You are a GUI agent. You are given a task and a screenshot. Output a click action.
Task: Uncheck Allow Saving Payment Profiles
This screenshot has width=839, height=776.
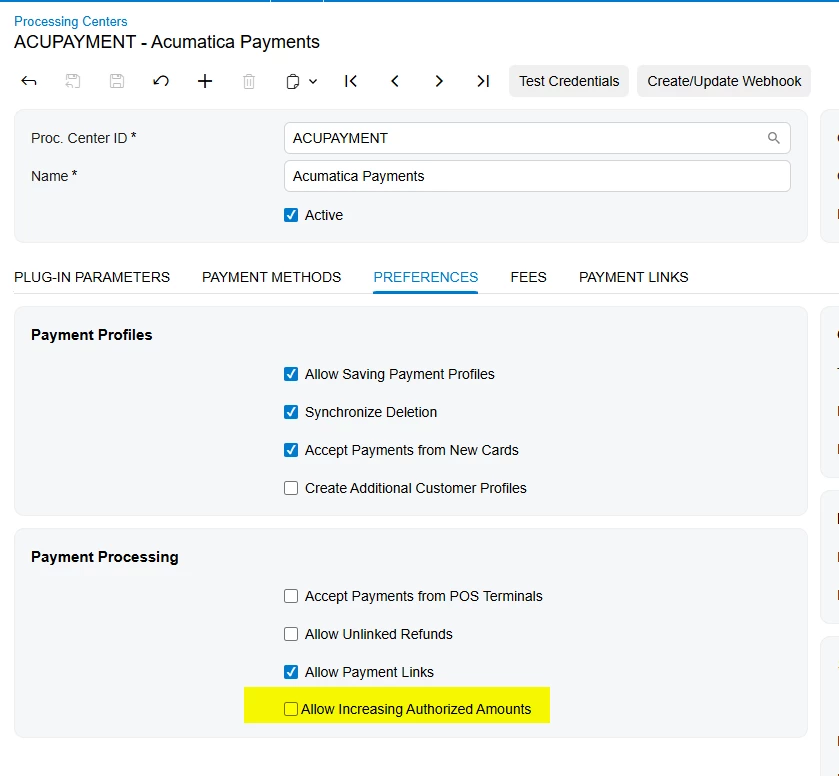291,374
